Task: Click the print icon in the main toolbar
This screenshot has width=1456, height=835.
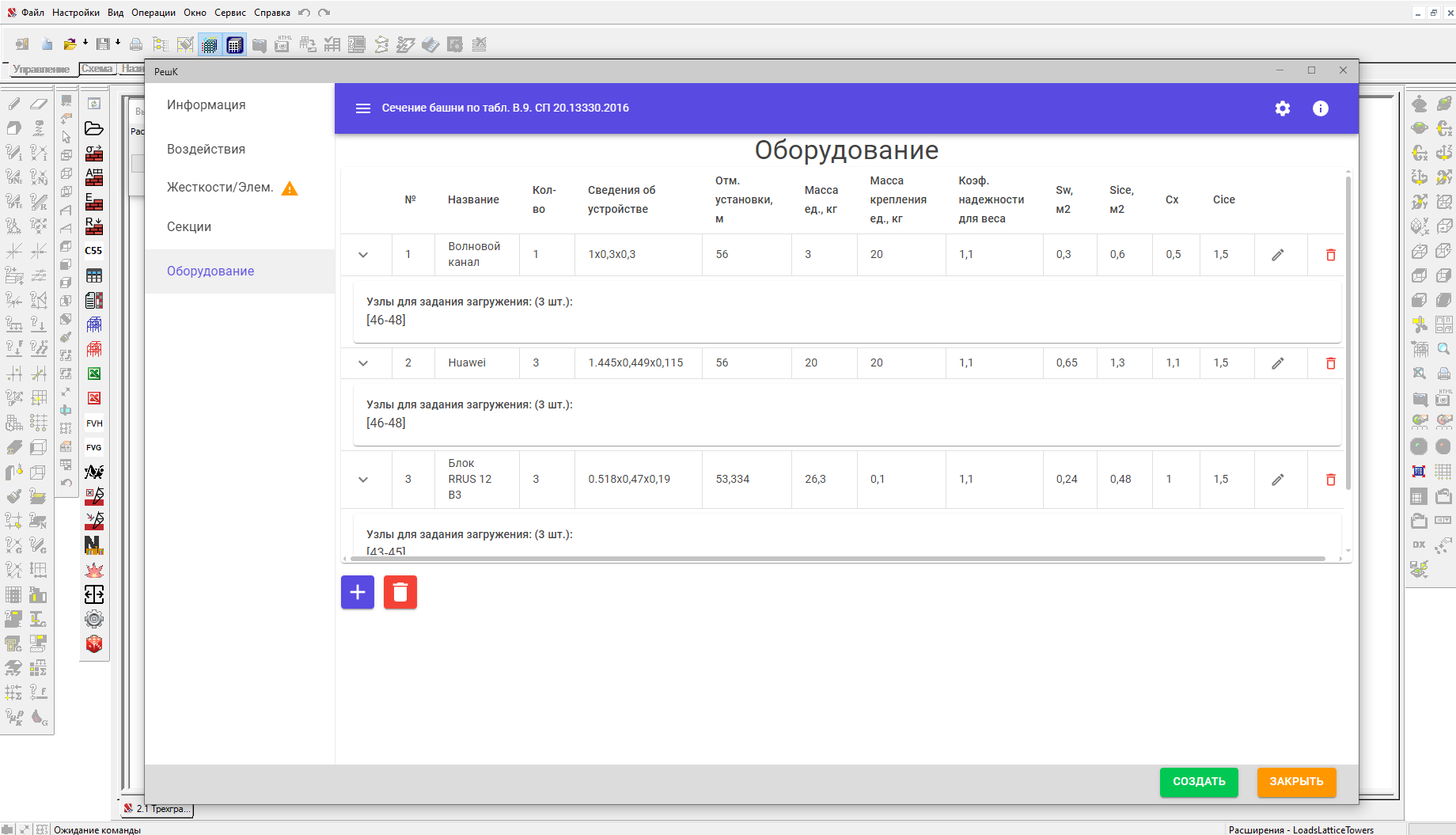Action: [136, 44]
